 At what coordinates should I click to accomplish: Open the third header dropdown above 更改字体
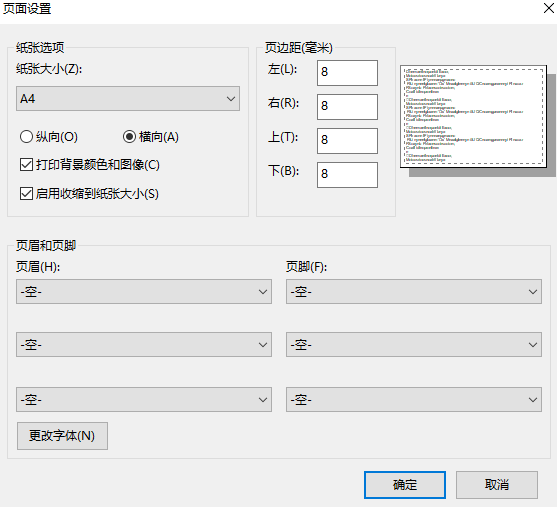click(144, 400)
